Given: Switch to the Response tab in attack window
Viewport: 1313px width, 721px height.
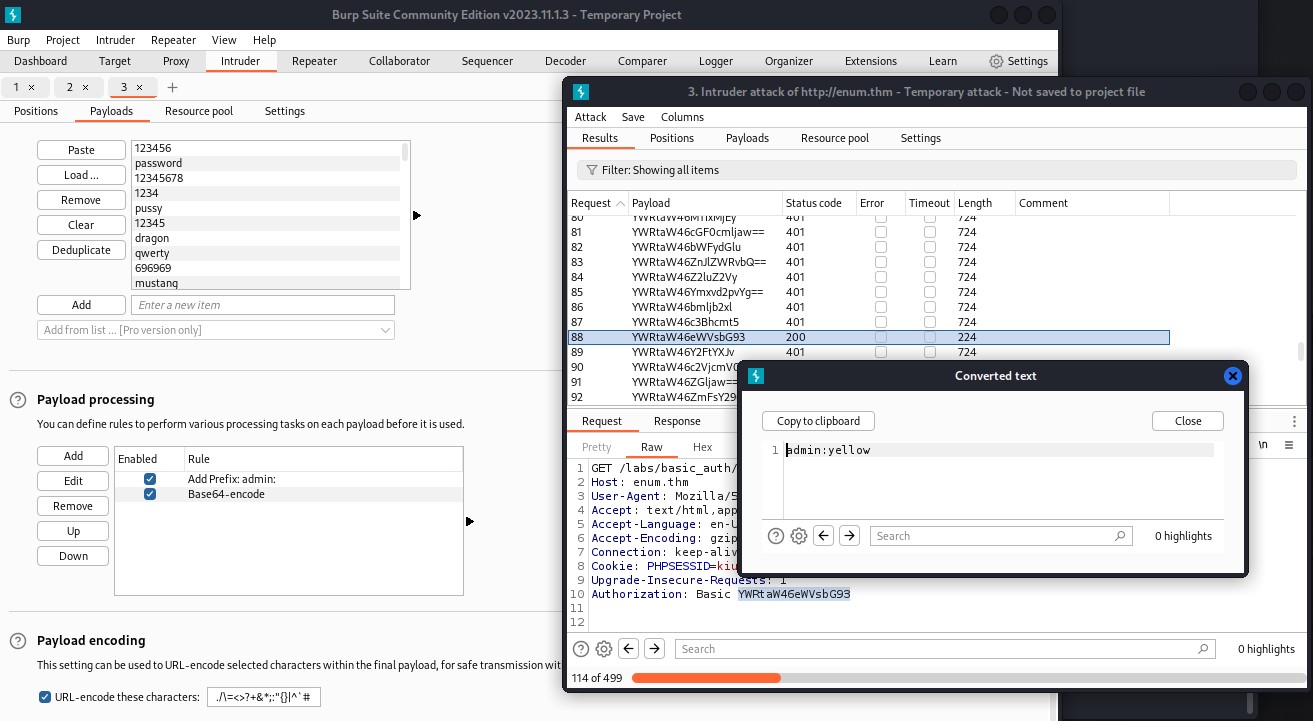Looking at the screenshot, I should click(x=677, y=421).
